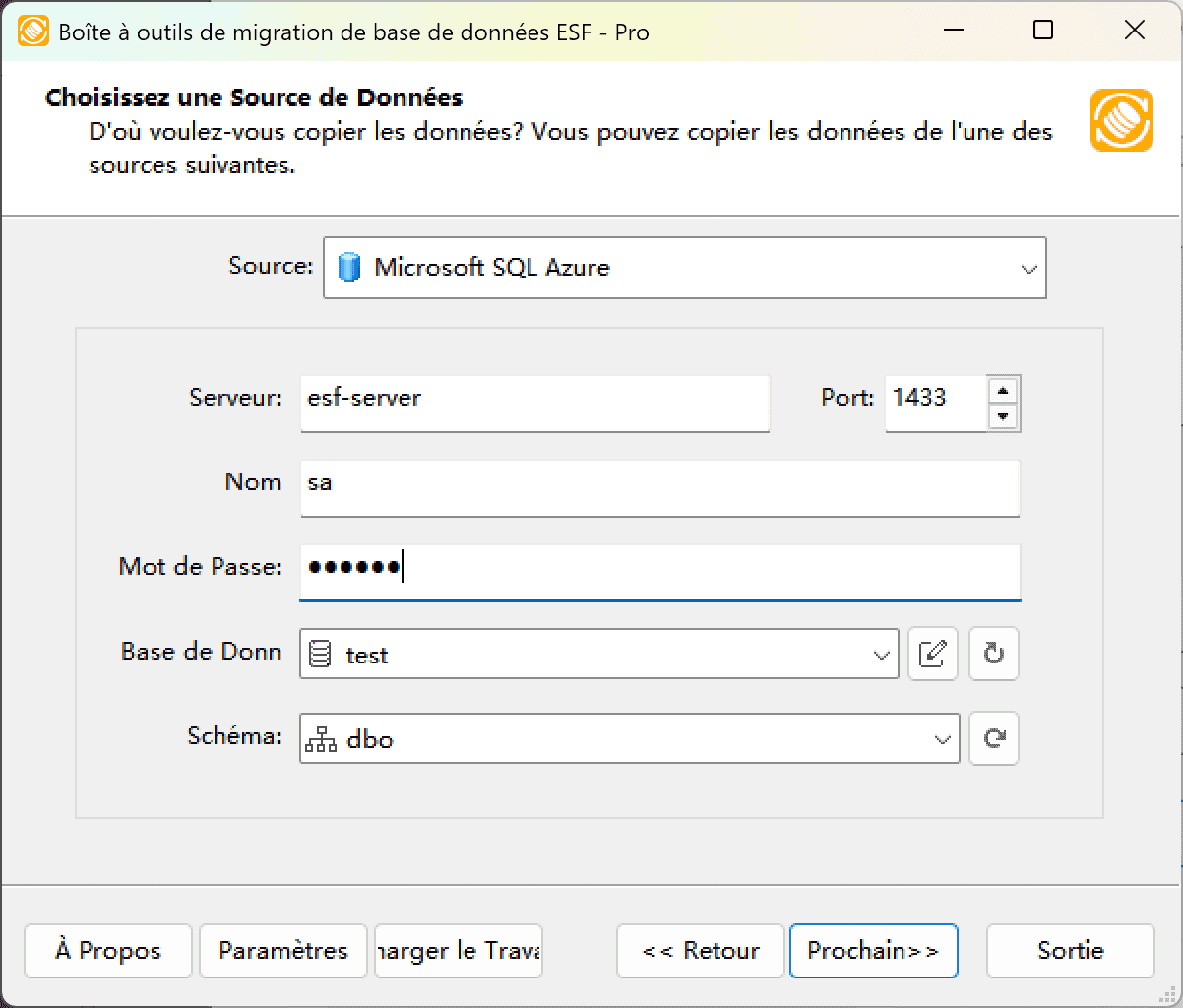
Task: Click Sortie to exit the wizard
Action: pos(1070,951)
